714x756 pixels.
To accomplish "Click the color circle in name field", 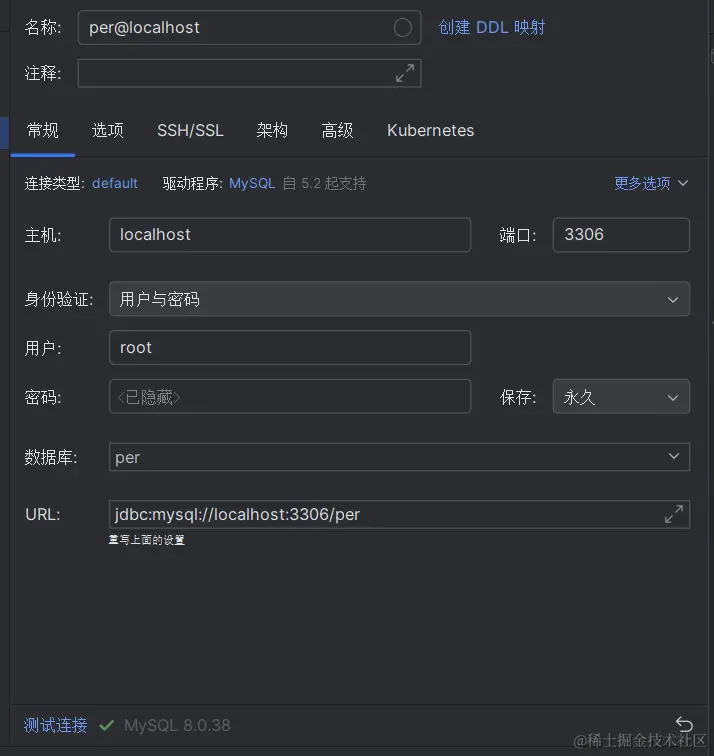I will pos(403,27).
